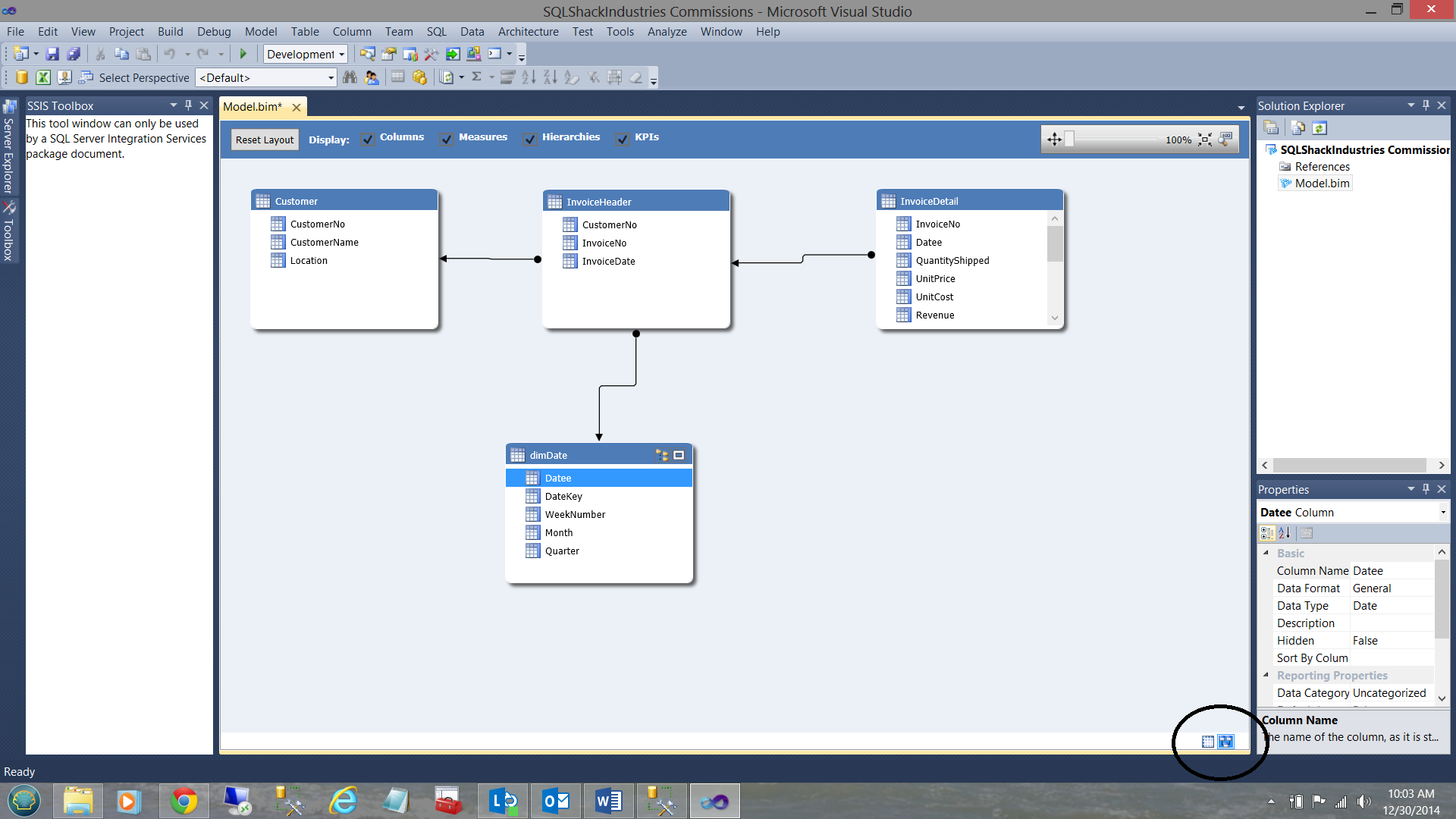1456x819 pixels.
Task: Open the Model menu
Action: coord(260,32)
